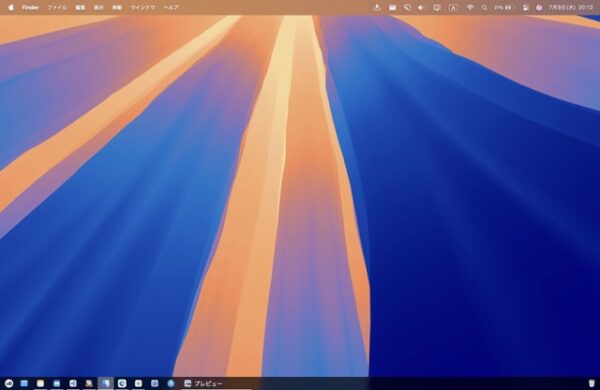Click the first round icon in dock
600x390 pixels.
click(9, 383)
